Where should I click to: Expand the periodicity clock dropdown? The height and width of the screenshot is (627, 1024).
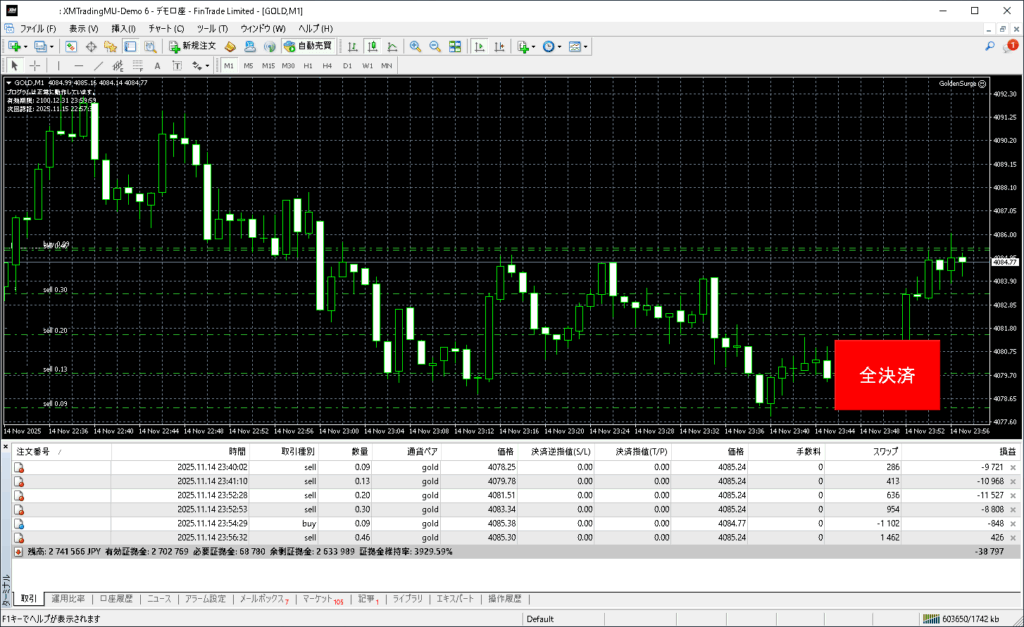click(558, 47)
